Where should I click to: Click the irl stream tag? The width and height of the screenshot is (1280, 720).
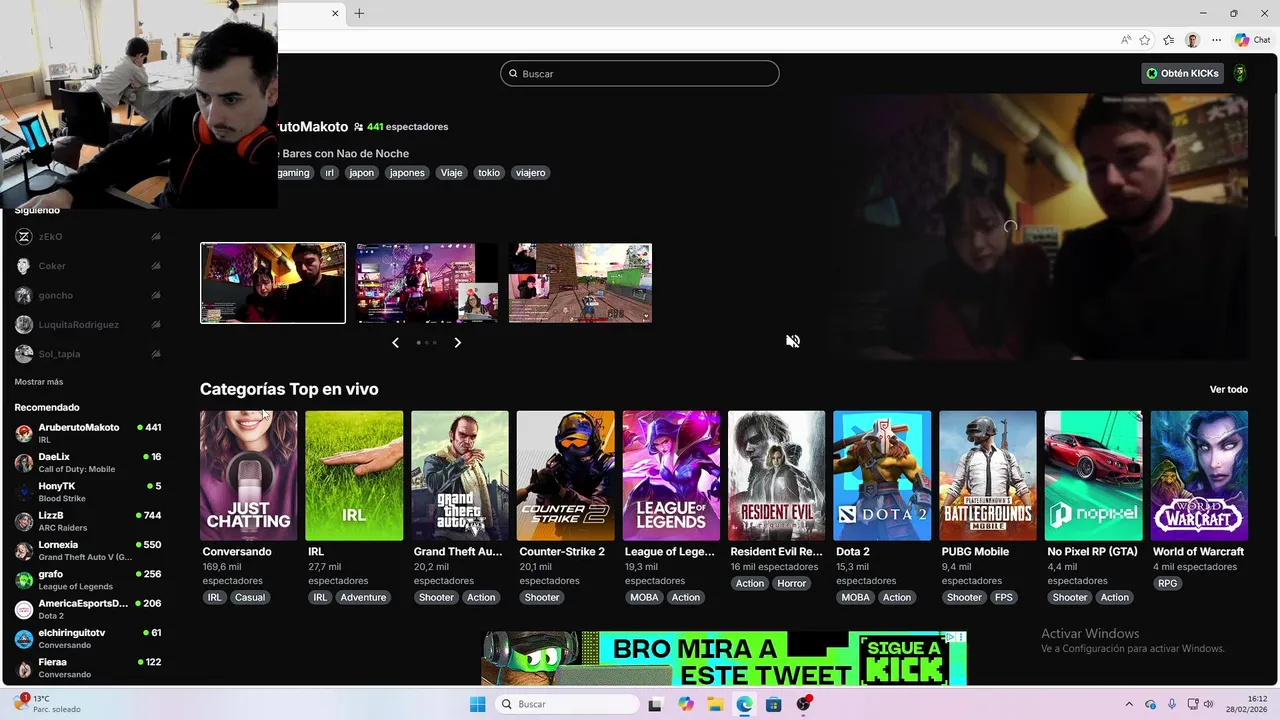[x=329, y=173]
